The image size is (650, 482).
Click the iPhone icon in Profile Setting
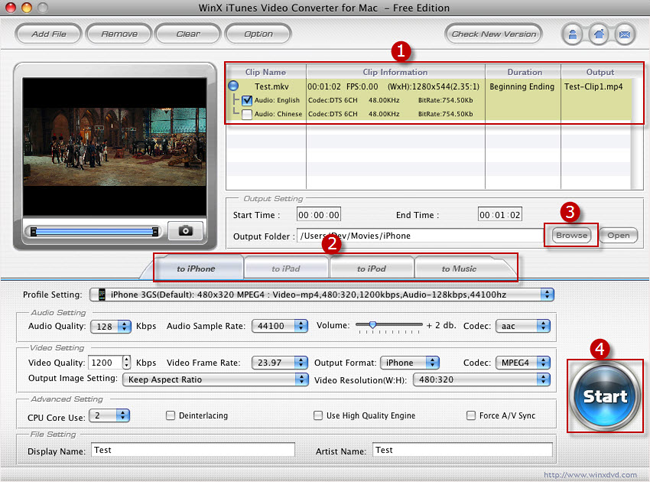pyautogui.click(x=102, y=295)
